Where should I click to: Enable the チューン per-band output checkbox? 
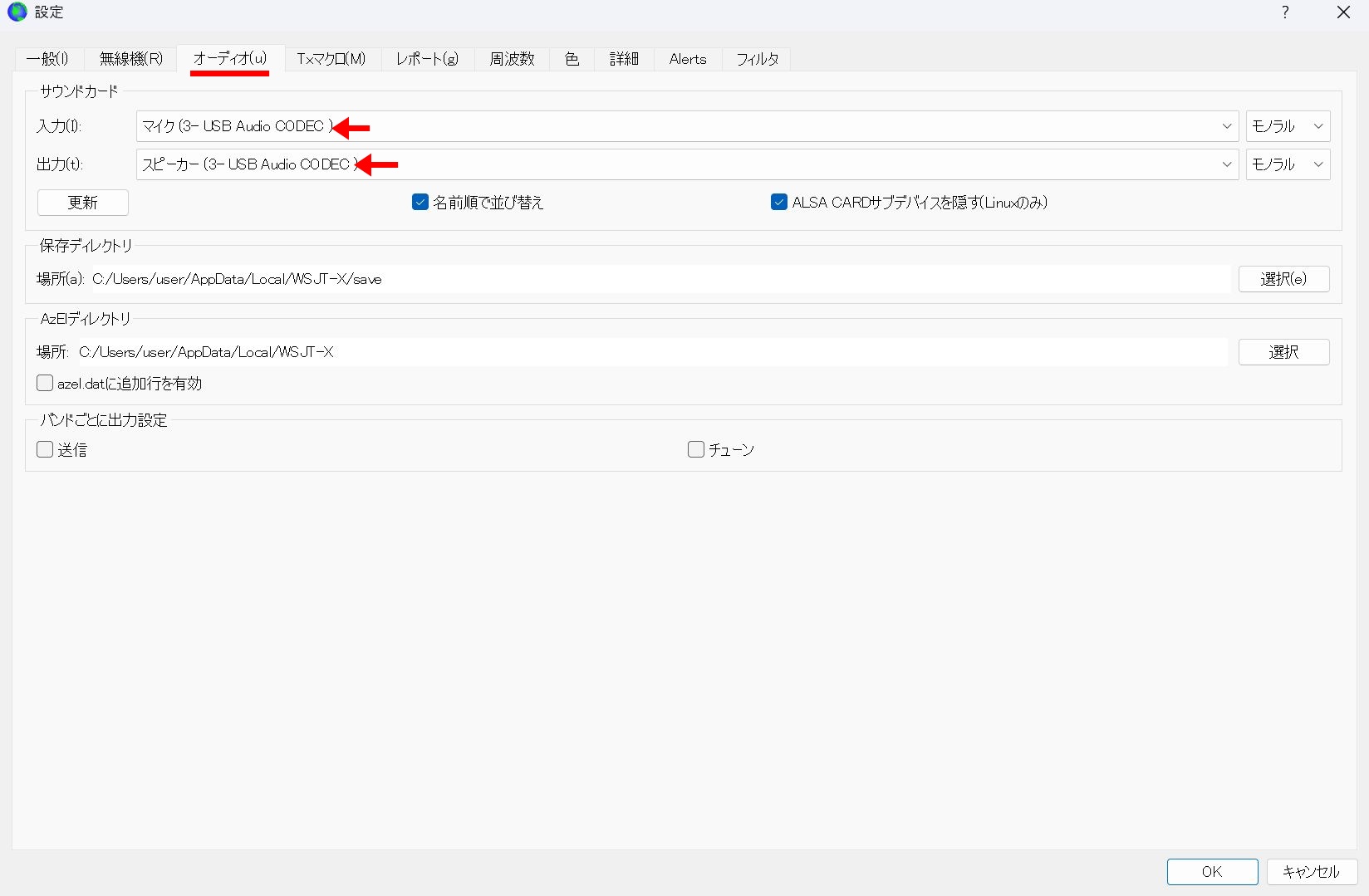(x=696, y=450)
